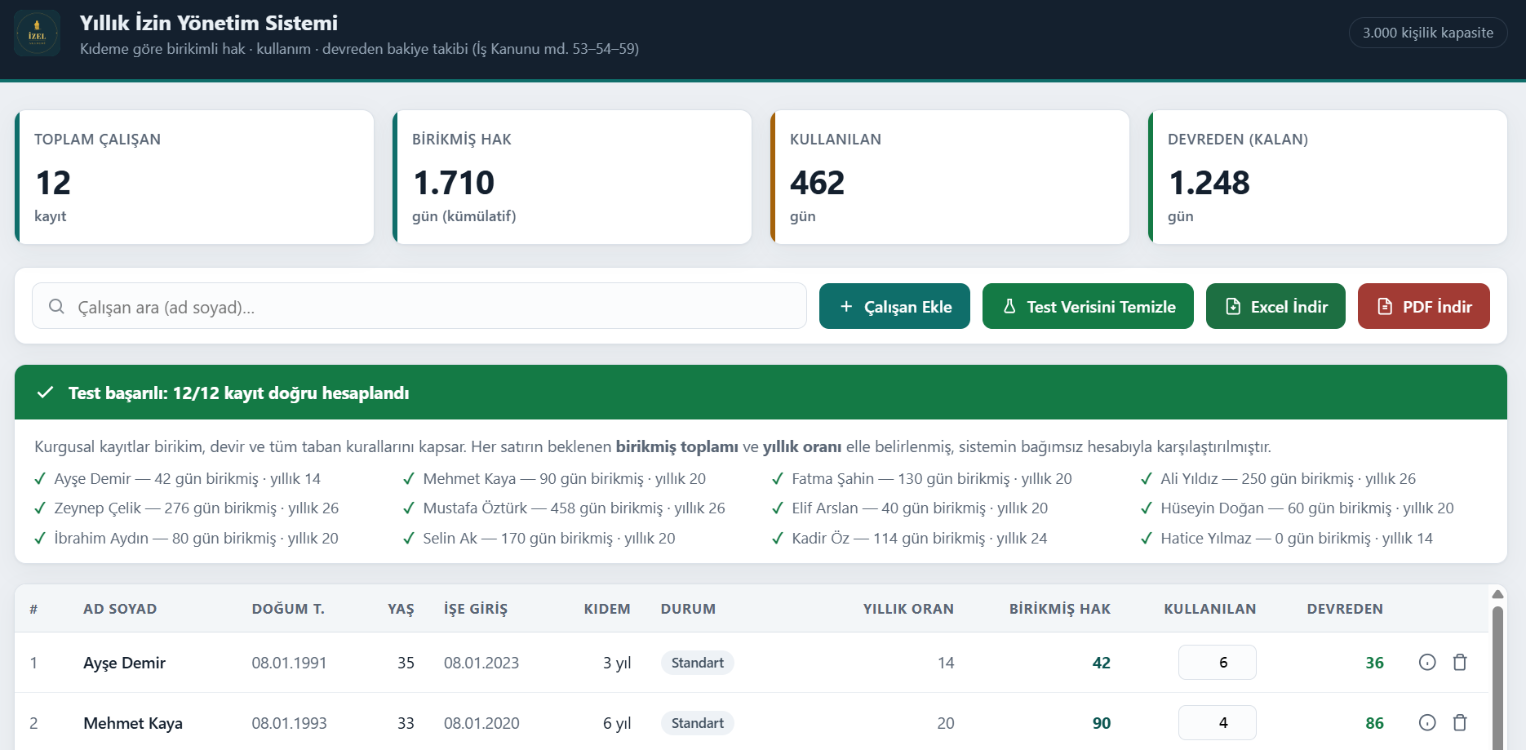Export with the PDF İndir button
The width and height of the screenshot is (1526, 750).
[x=1424, y=306]
